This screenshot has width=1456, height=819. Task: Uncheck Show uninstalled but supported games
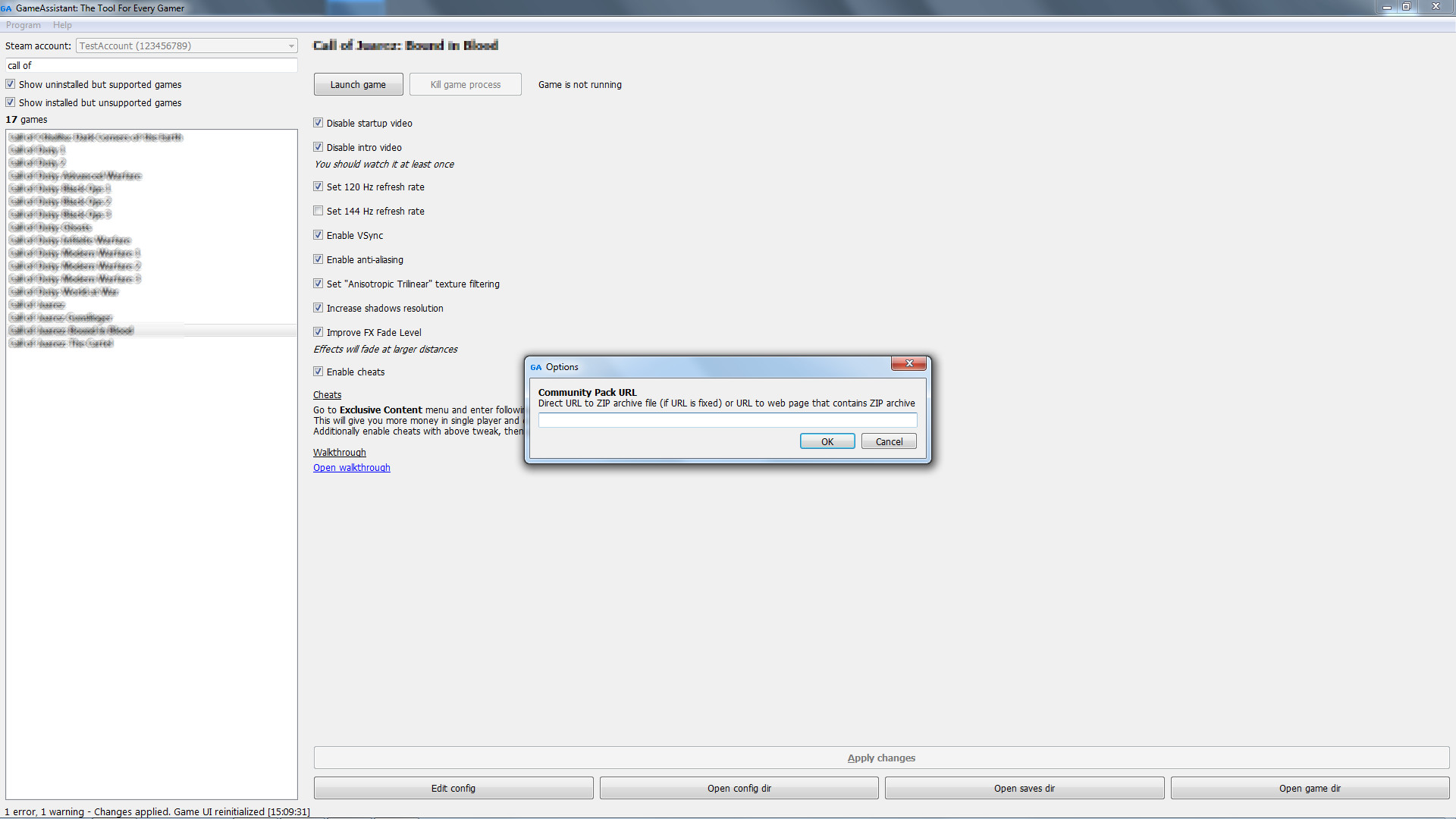pyautogui.click(x=10, y=83)
